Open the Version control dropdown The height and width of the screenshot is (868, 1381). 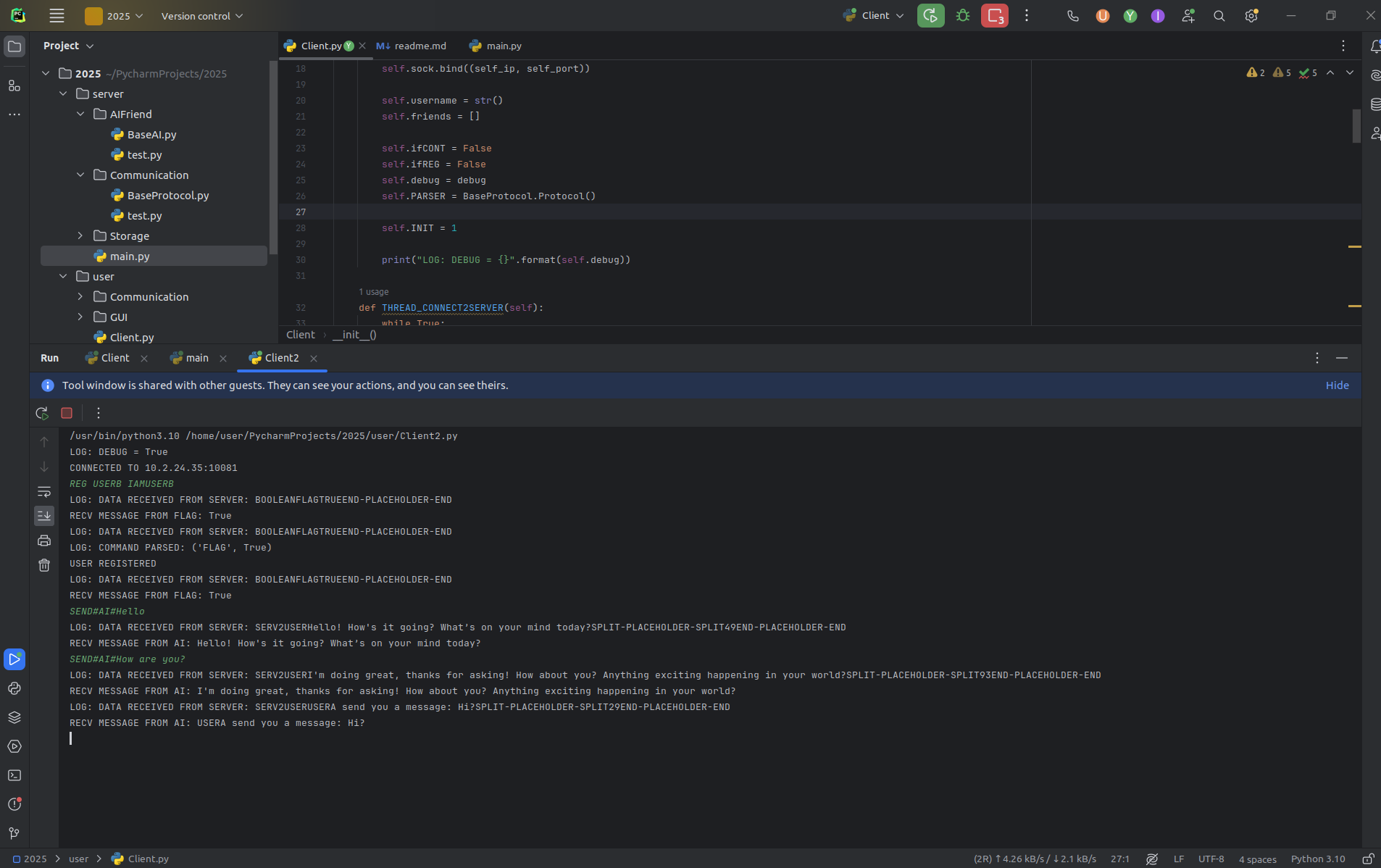click(x=202, y=16)
